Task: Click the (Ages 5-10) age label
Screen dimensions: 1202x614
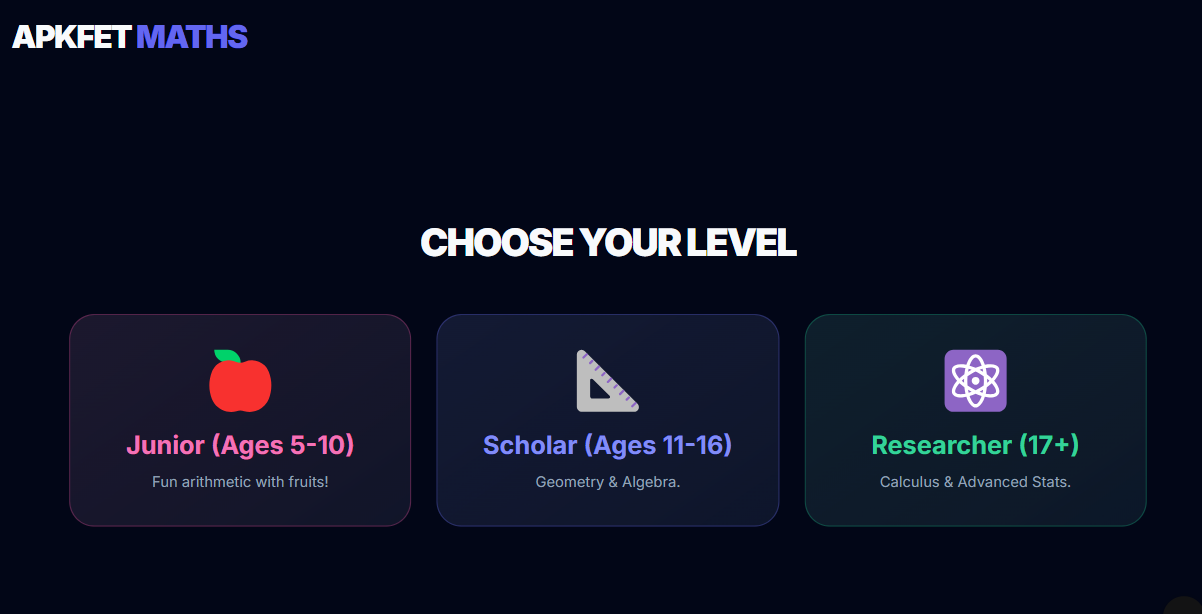Action: tap(283, 445)
